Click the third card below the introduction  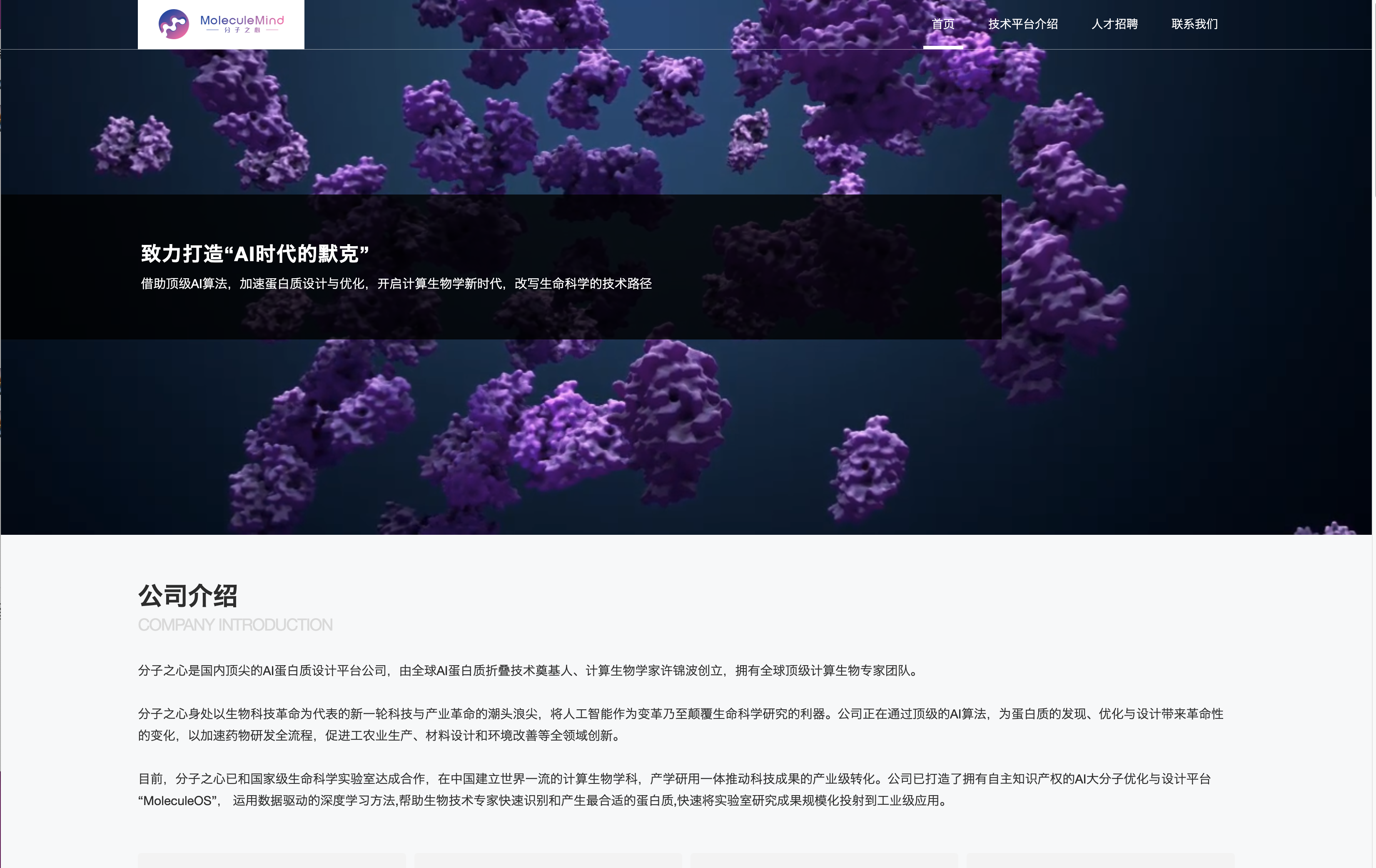point(824,861)
